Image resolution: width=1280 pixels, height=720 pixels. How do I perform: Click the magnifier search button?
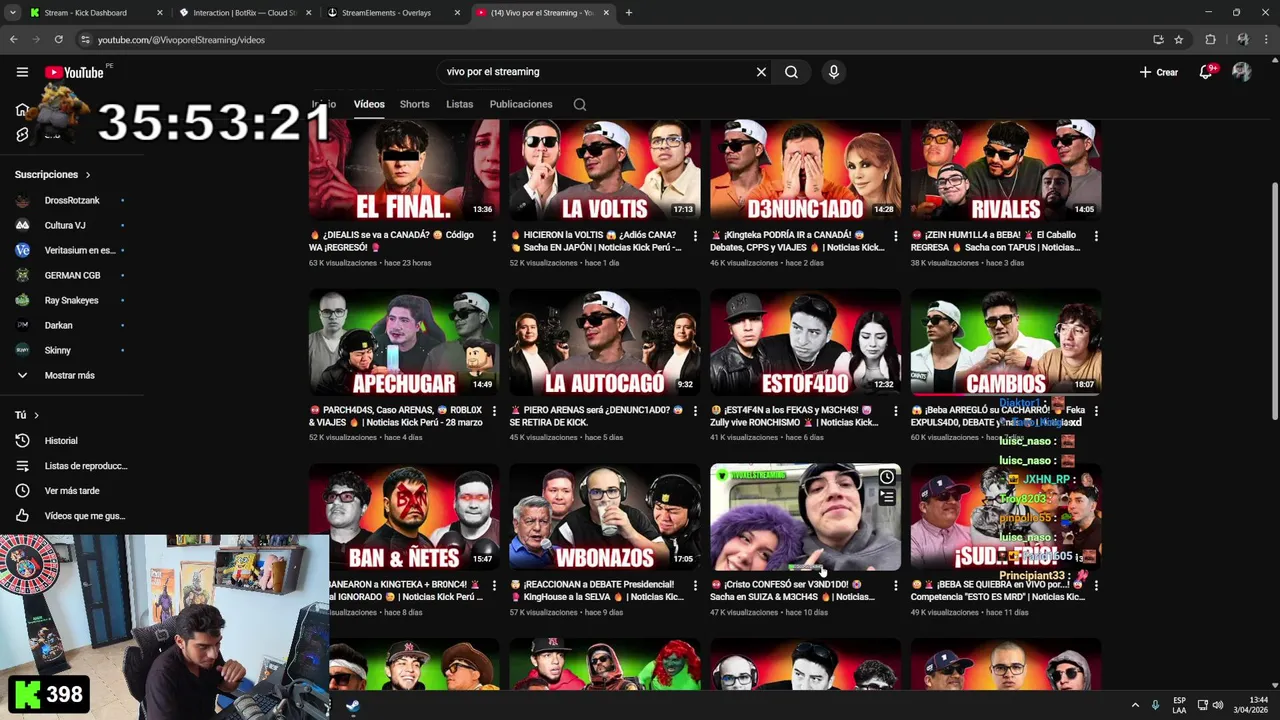pyautogui.click(x=791, y=72)
